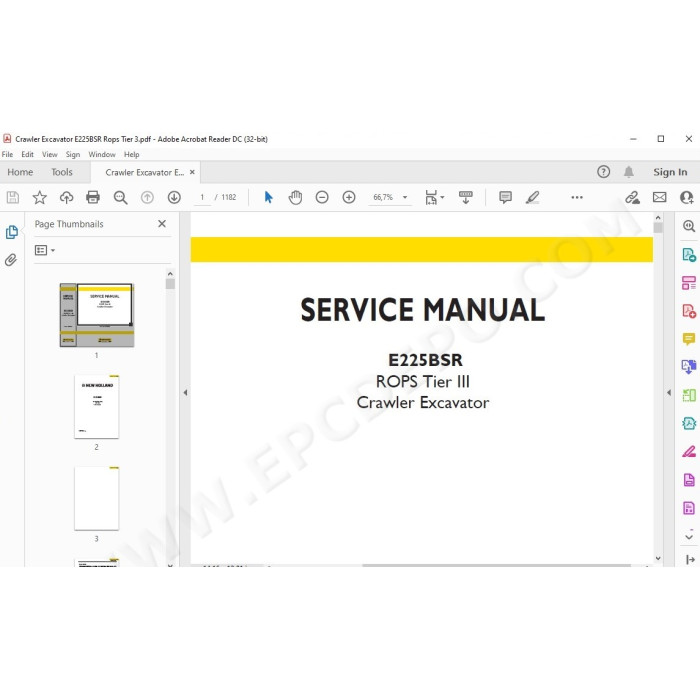Open the Compress PDF tool

click(689, 423)
